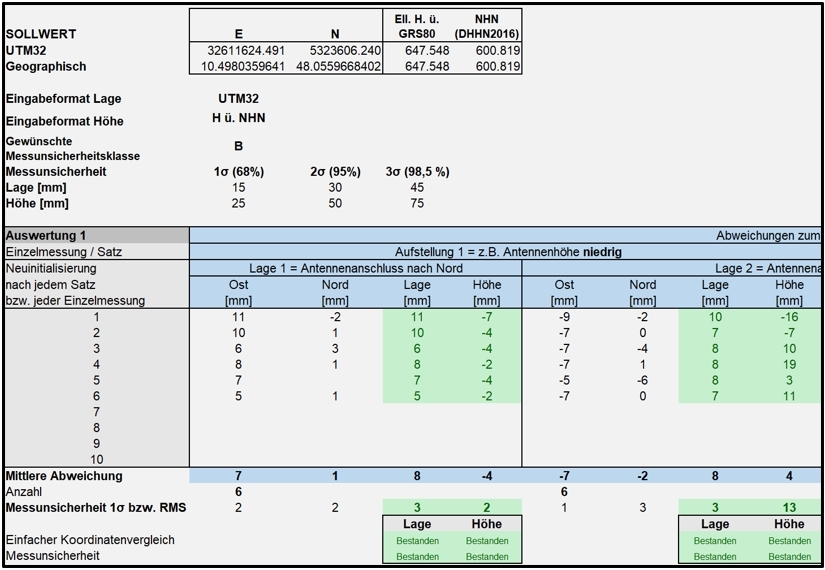Screen dimensions: 825x570
Task: Select the Höhe [mm] 2σ value 50
Action: pos(335,204)
